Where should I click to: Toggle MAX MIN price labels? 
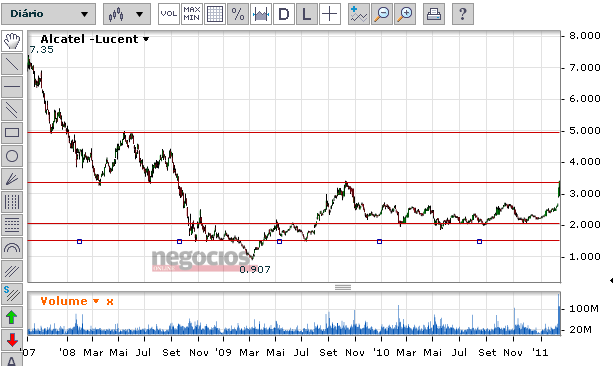(192, 14)
